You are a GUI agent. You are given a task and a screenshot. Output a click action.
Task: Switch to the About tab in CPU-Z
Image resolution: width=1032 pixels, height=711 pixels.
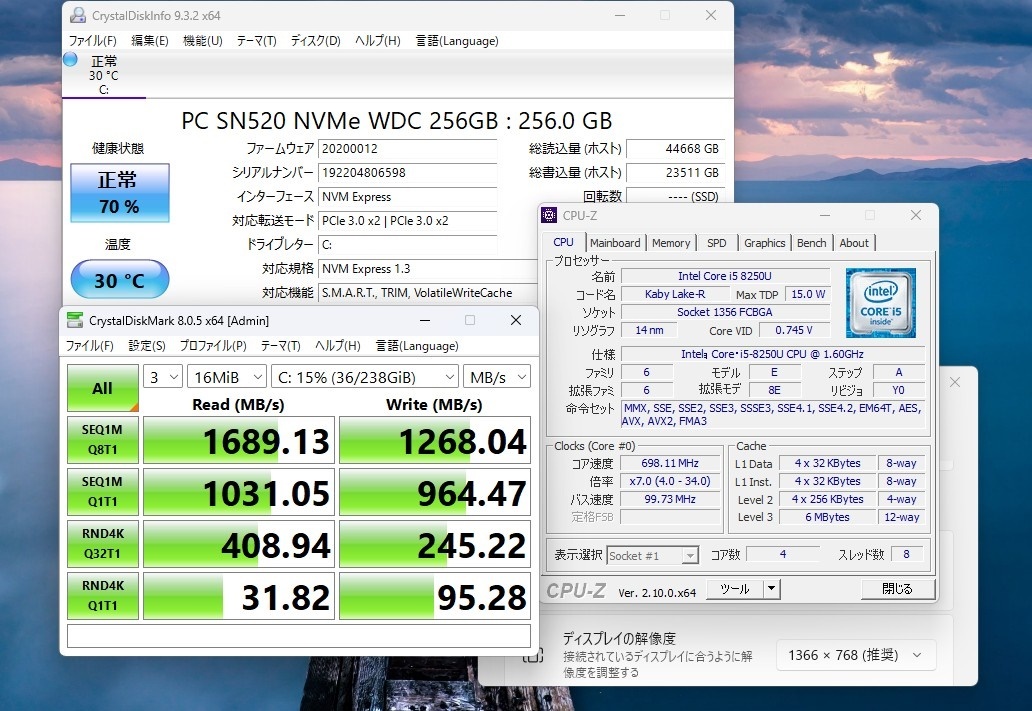854,243
